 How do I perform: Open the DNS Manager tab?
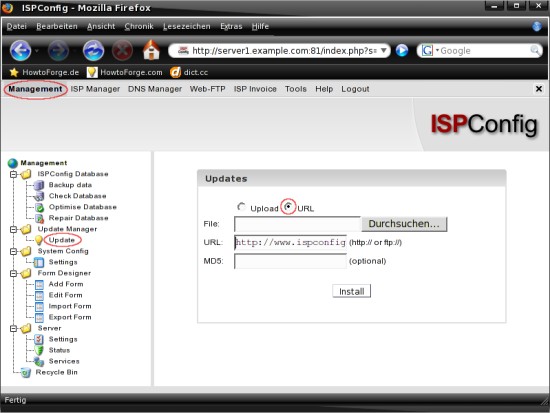(155, 89)
